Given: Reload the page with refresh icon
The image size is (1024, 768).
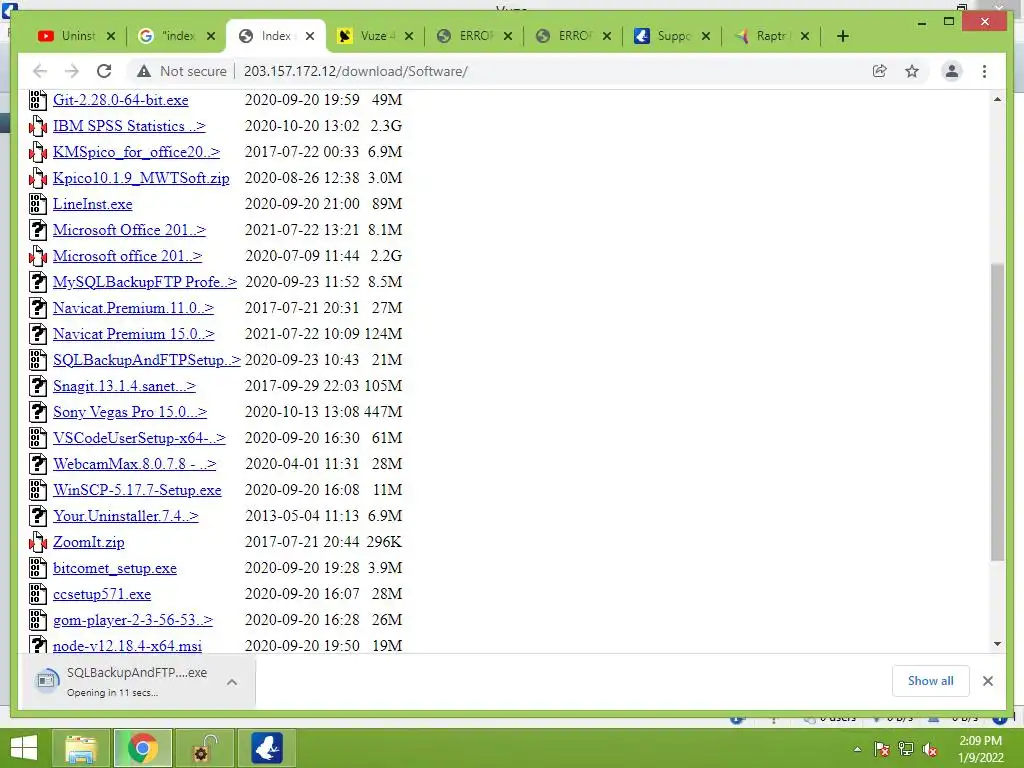Looking at the screenshot, I should [x=104, y=71].
